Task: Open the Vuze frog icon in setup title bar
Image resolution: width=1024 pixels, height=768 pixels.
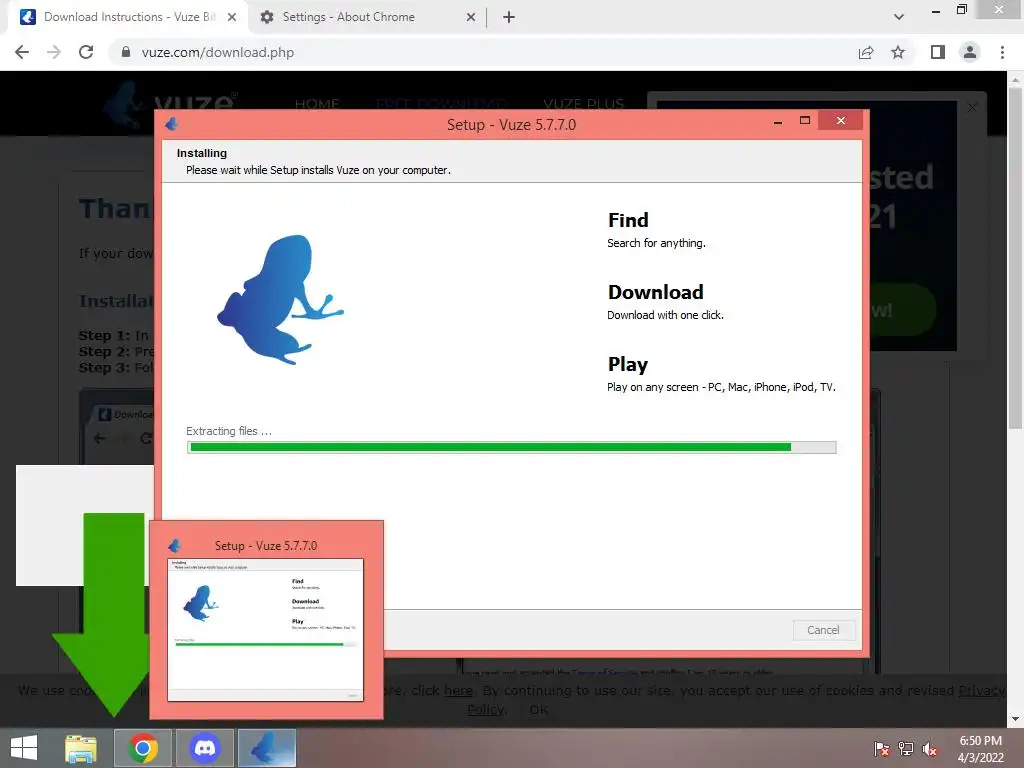Action: 172,123
